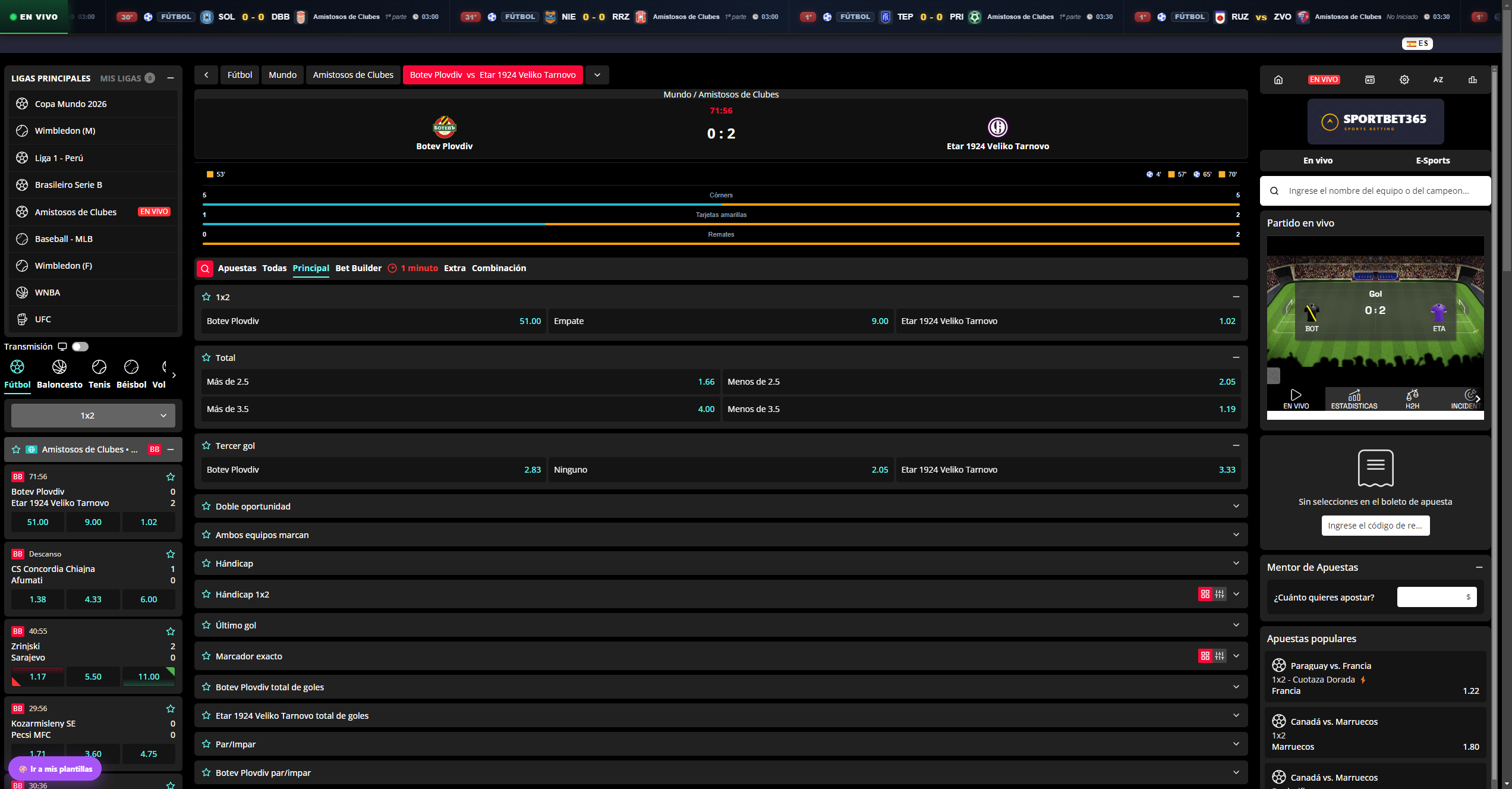Open H2H in live match widget
Screen dimensions: 1512x789
click(1412, 399)
